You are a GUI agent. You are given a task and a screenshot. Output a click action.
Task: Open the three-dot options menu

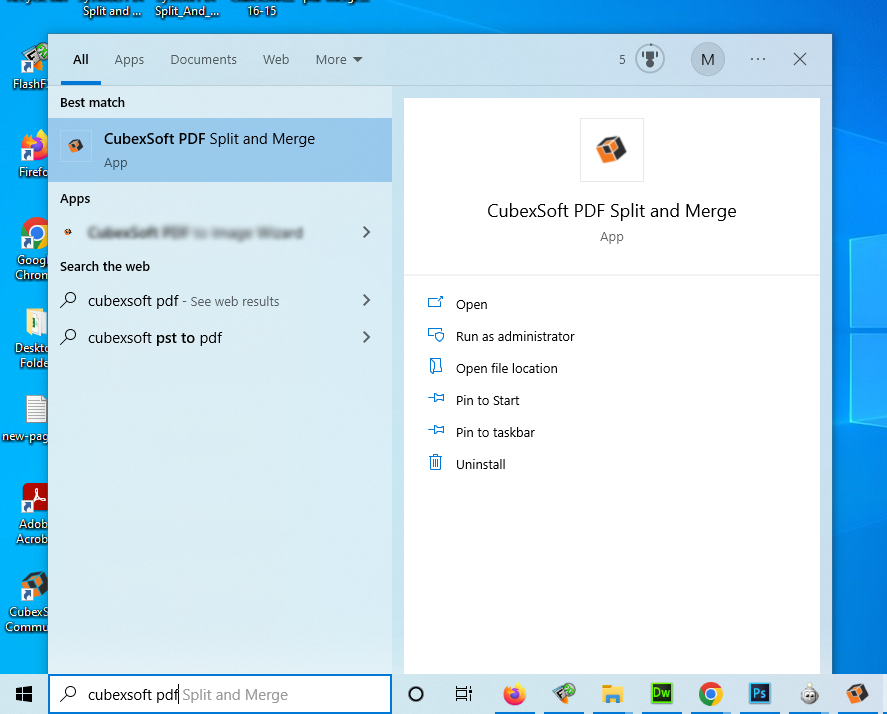pyautogui.click(x=757, y=59)
